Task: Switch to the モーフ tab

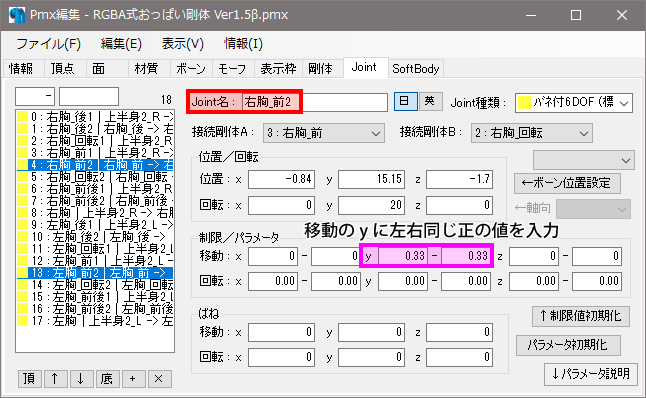Action: pyautogui.click(x=232, y=68)
